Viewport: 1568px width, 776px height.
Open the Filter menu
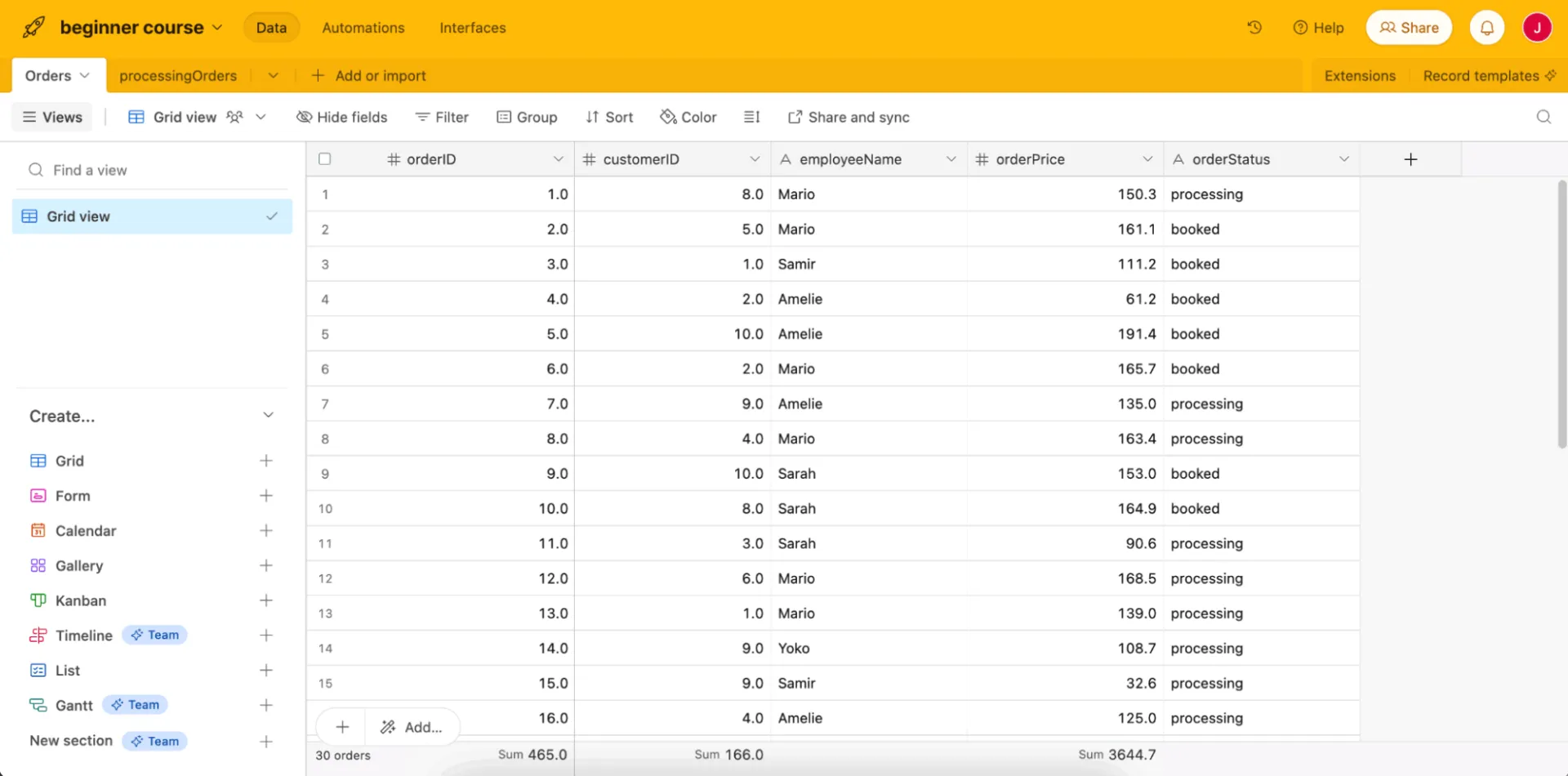click(x=442, y=117)
